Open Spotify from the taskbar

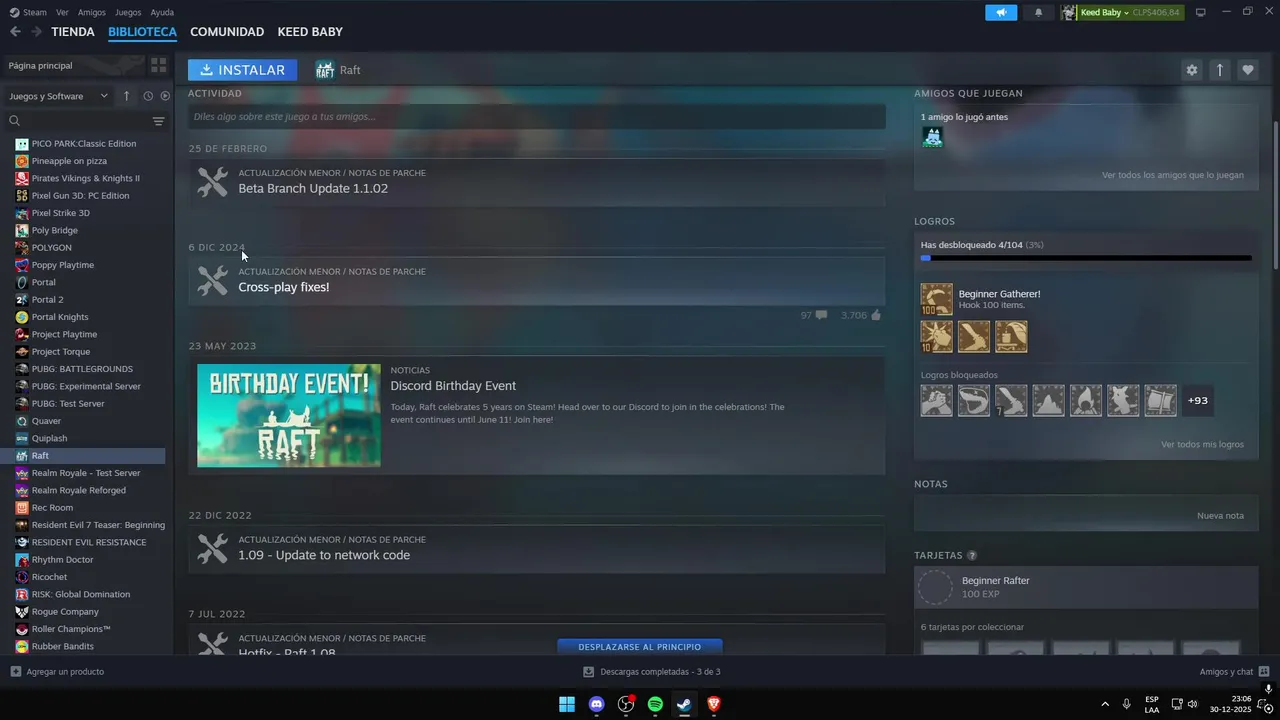[x=655, y=704]
